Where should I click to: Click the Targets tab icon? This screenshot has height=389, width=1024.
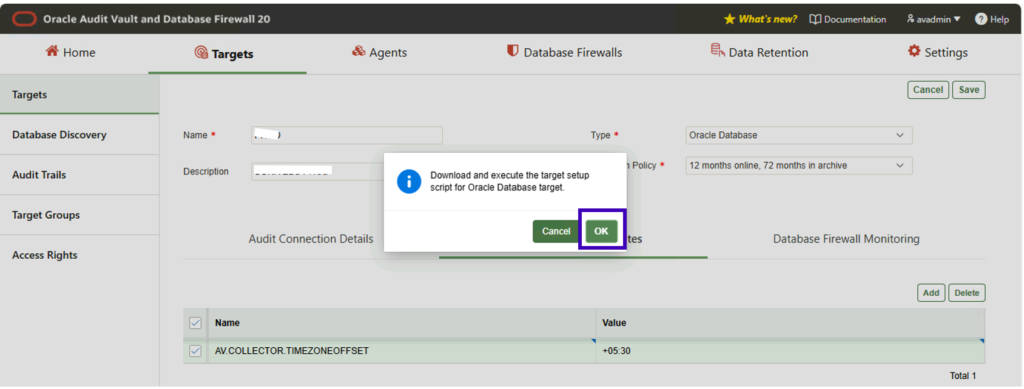click(x=201, y=53)
